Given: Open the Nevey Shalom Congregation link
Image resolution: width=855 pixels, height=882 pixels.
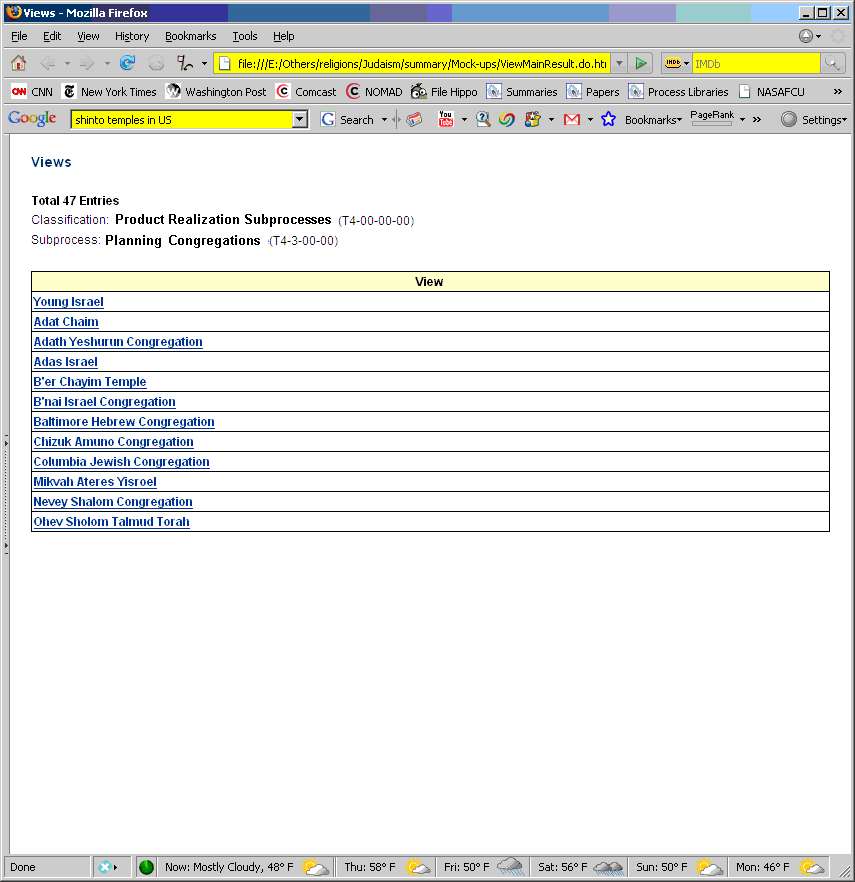Looking at the screenshot, I should [x=113, y=502].
